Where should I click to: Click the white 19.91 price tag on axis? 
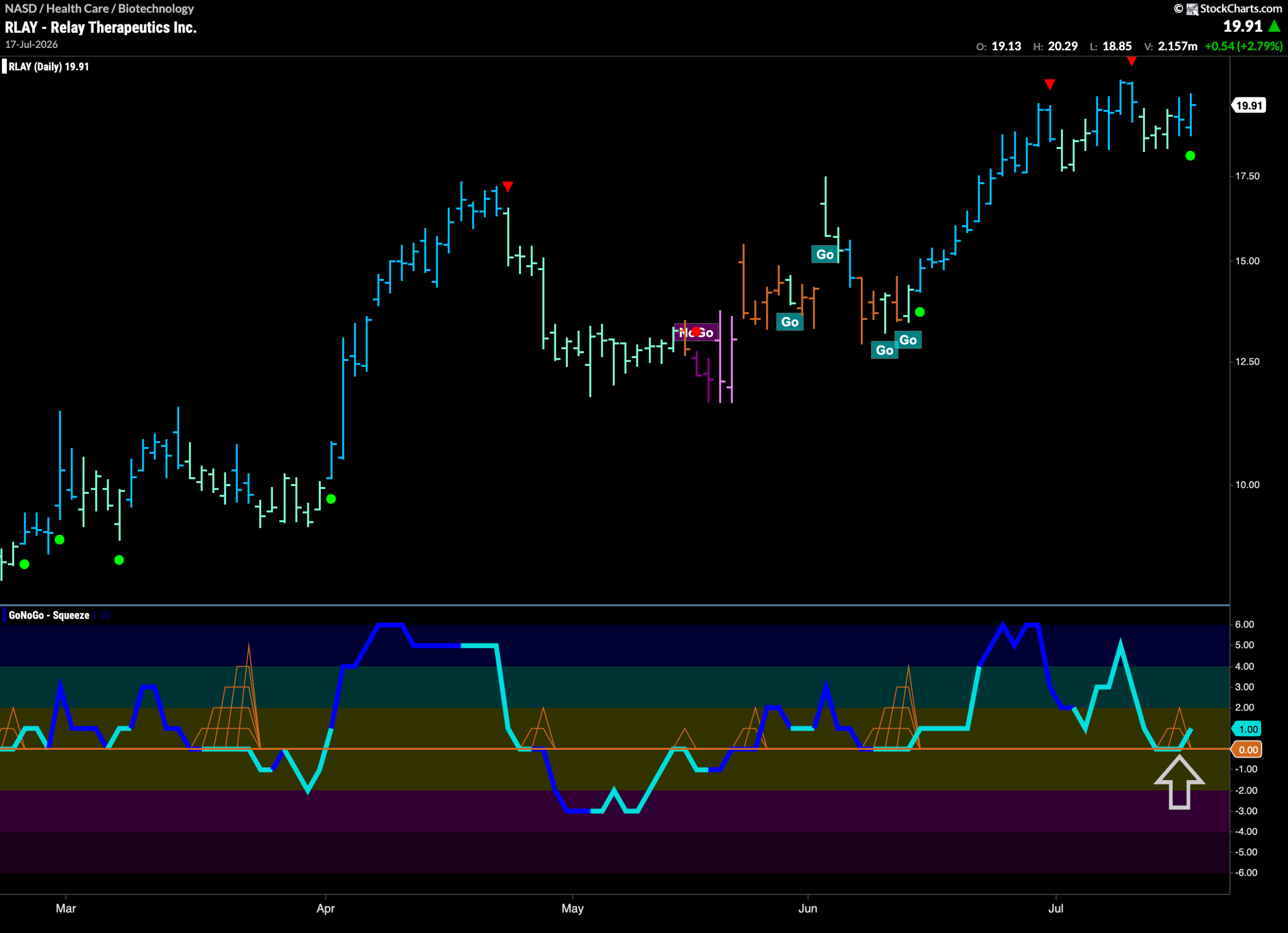point(1248,106)
